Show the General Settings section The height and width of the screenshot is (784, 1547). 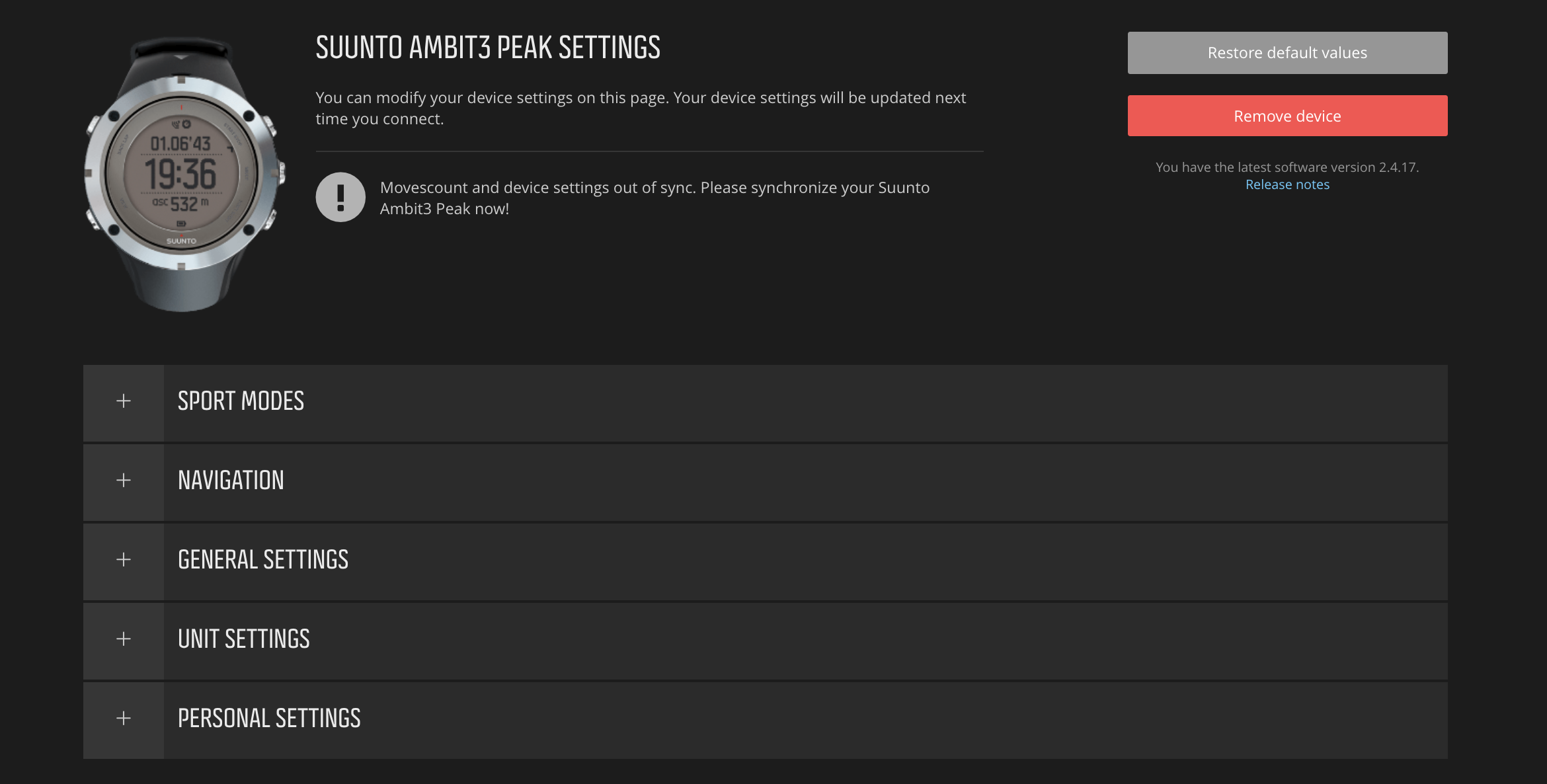263,560
